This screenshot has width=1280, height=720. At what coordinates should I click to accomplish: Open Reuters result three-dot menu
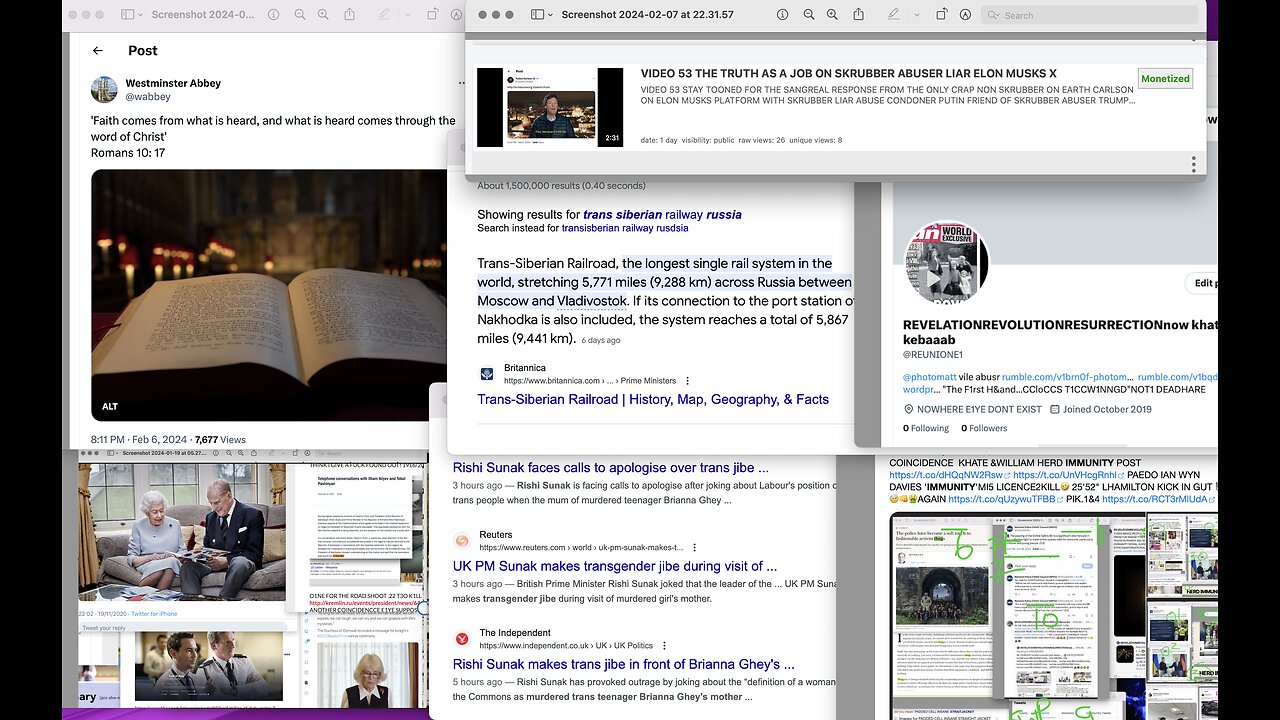point(693,548)
